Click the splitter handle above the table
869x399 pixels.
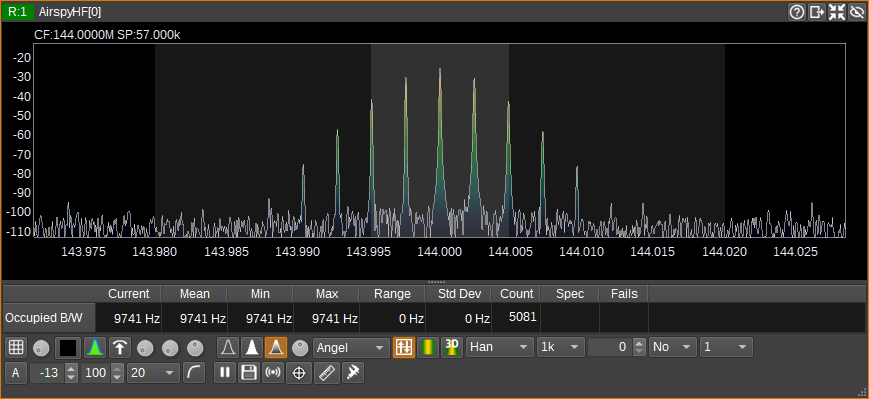(437, 282)
